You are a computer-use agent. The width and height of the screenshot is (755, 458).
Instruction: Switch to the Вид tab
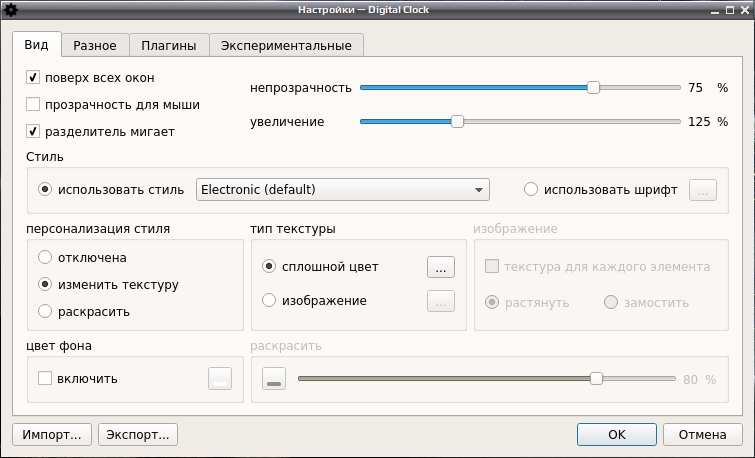pyautogui.click(x=37, y=45)
